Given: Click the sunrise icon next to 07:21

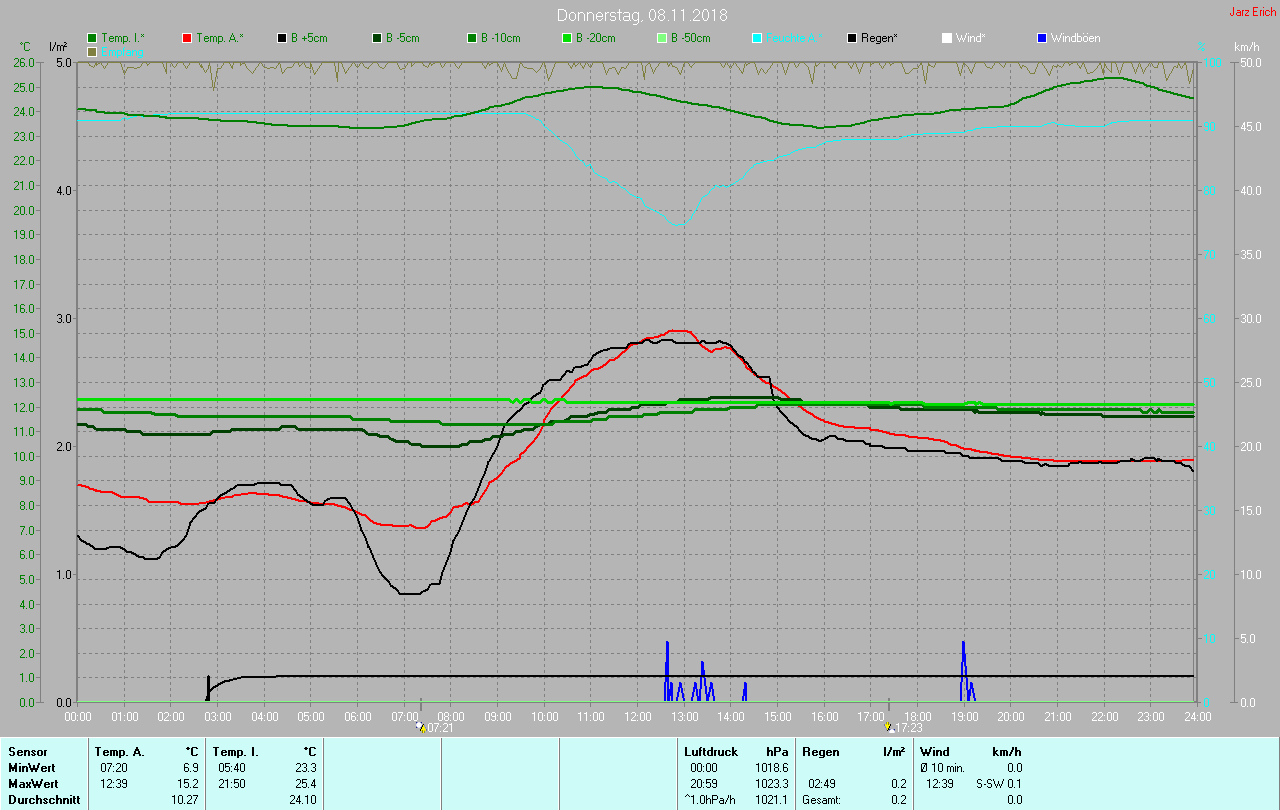Looking at the screenshot, I should (x=421, y=727).
